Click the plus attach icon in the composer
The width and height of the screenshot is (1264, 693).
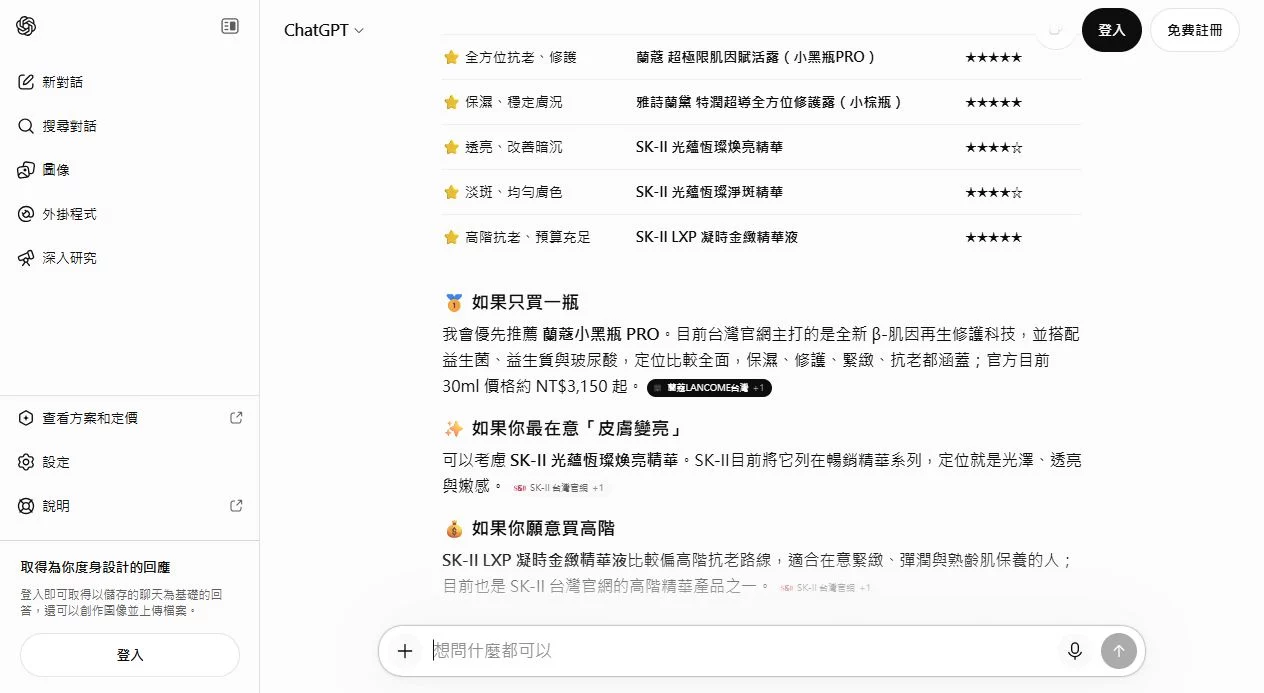click(x=405, y=651)
